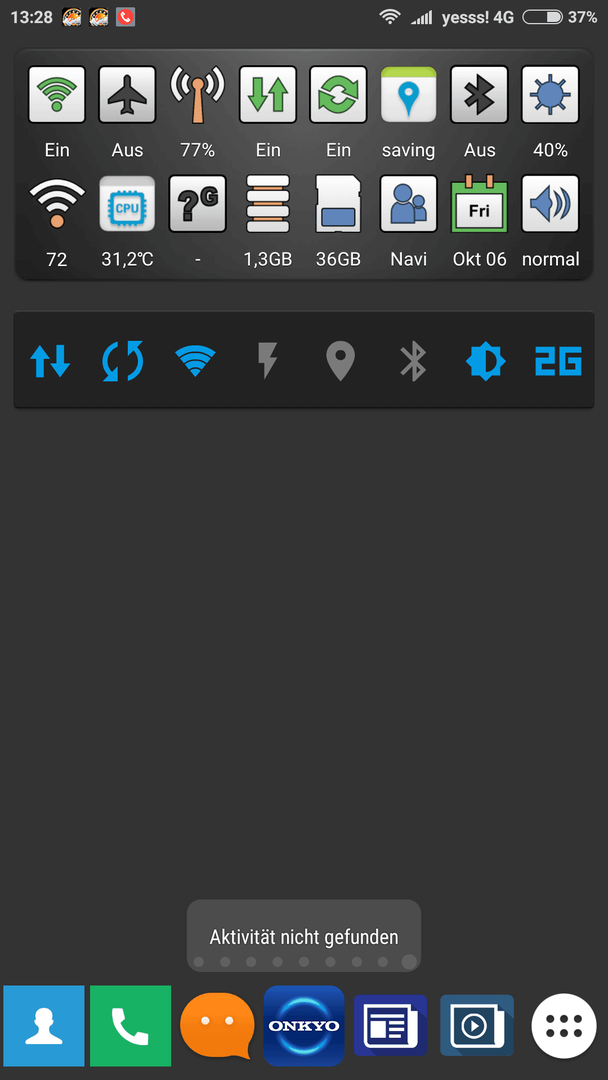Tap the brightness 40% widget icon

pyautogui.click(x=550, y=94)
